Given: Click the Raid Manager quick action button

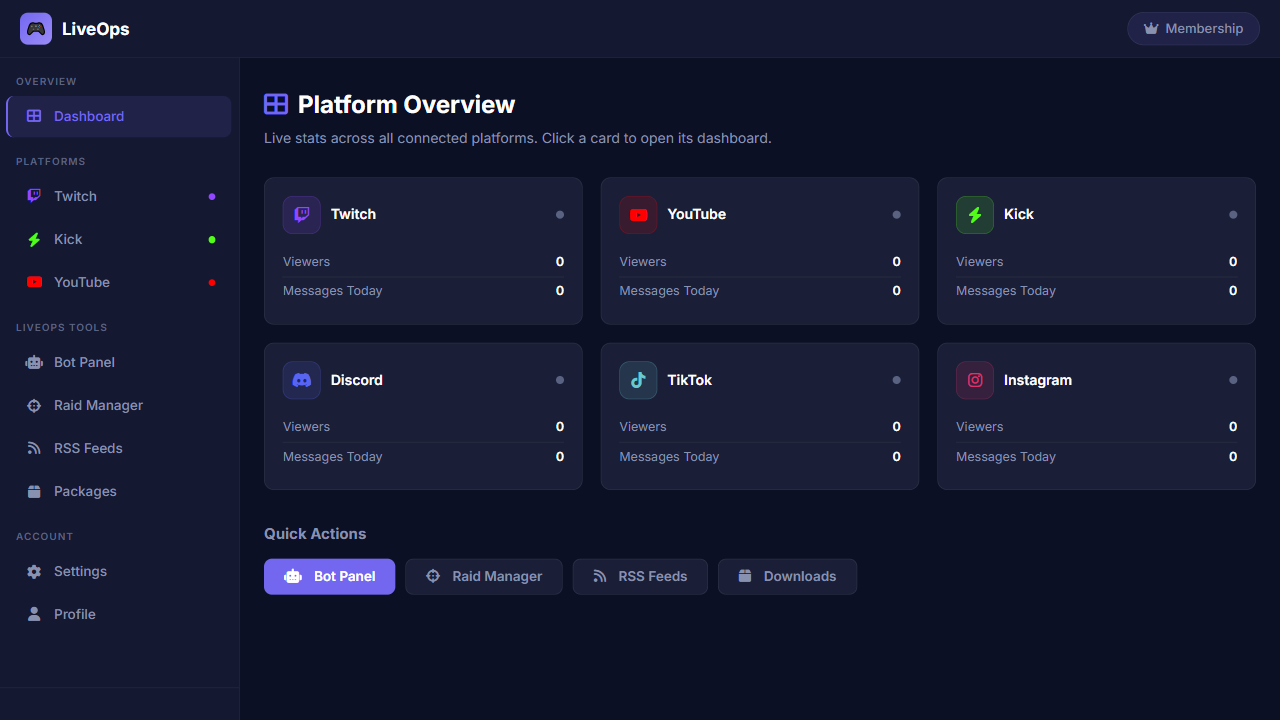Looking at the screenshot, I should pyautogui.click(x=484, y=576).
